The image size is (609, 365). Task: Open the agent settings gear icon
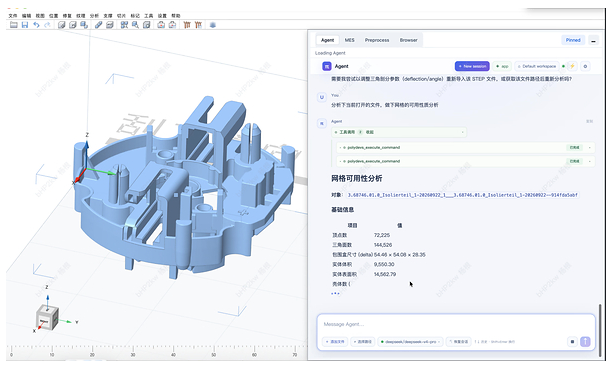tap(585, 66)
